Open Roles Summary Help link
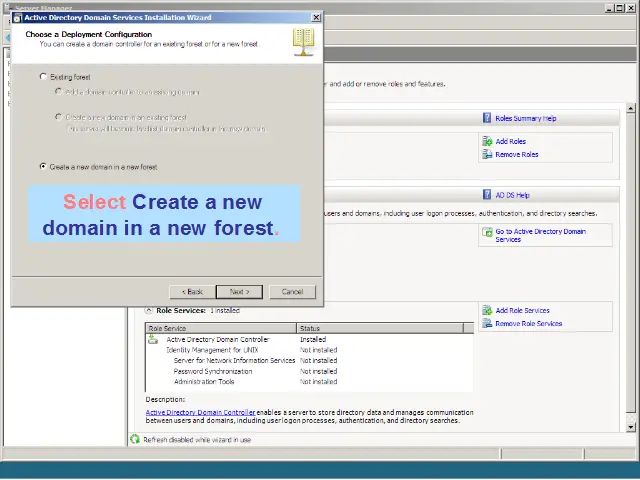Screen dimensions: 640x480 [x=526, y=118]
